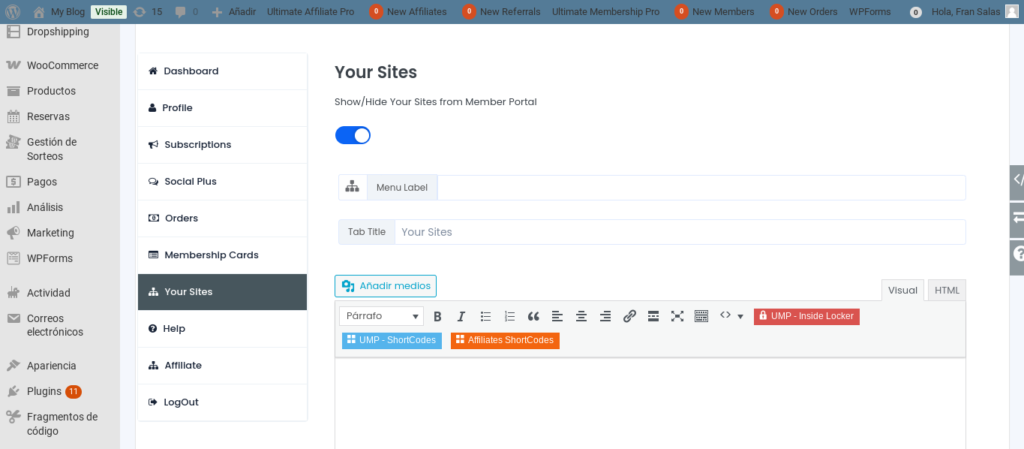
Task: Open New Orders notifications
Action: pos(804,12)
